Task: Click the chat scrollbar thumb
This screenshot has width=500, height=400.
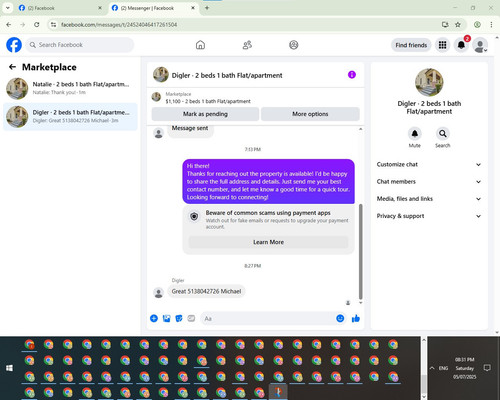Action: 360,252
